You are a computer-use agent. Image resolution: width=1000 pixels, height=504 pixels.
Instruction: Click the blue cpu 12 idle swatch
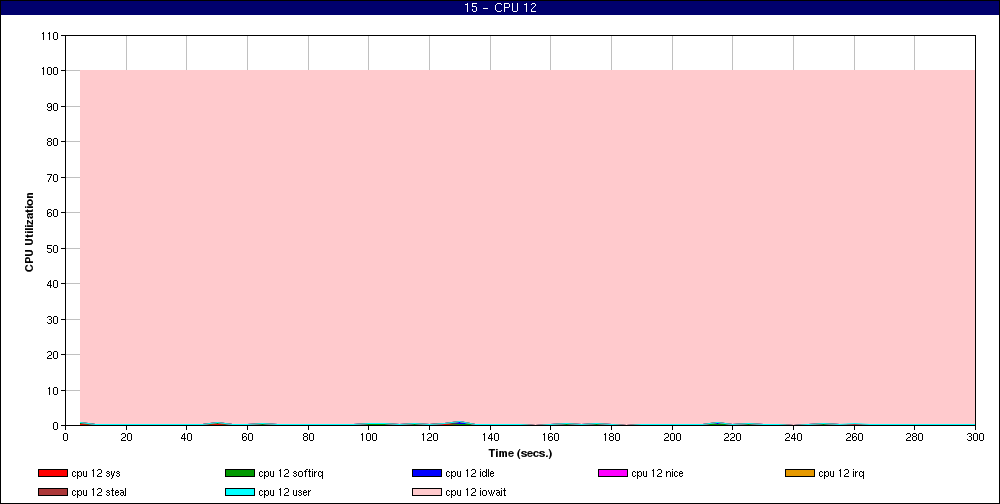coord(427,473)
